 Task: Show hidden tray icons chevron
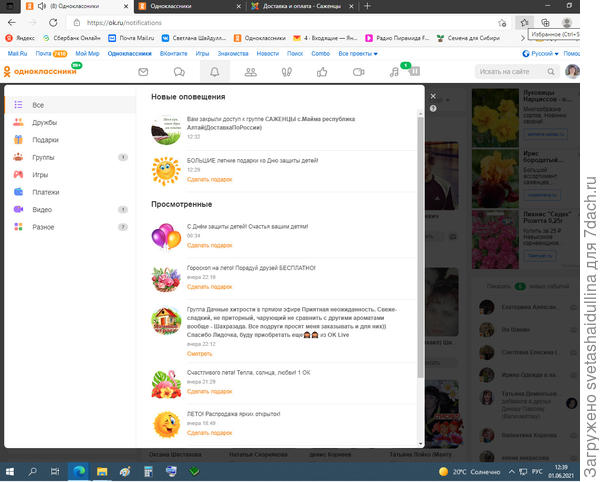(x=512, y=471)
